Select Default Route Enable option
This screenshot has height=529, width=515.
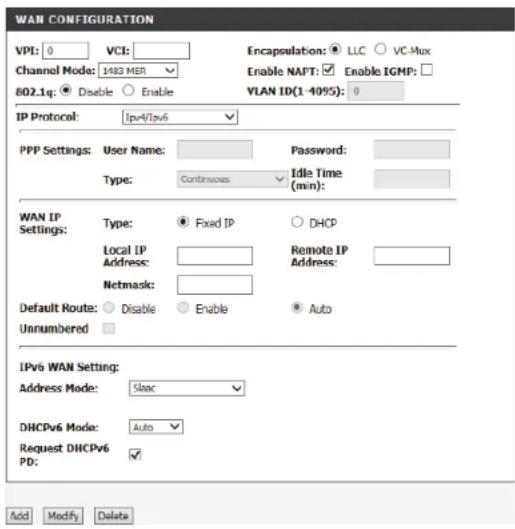point(183,308)
